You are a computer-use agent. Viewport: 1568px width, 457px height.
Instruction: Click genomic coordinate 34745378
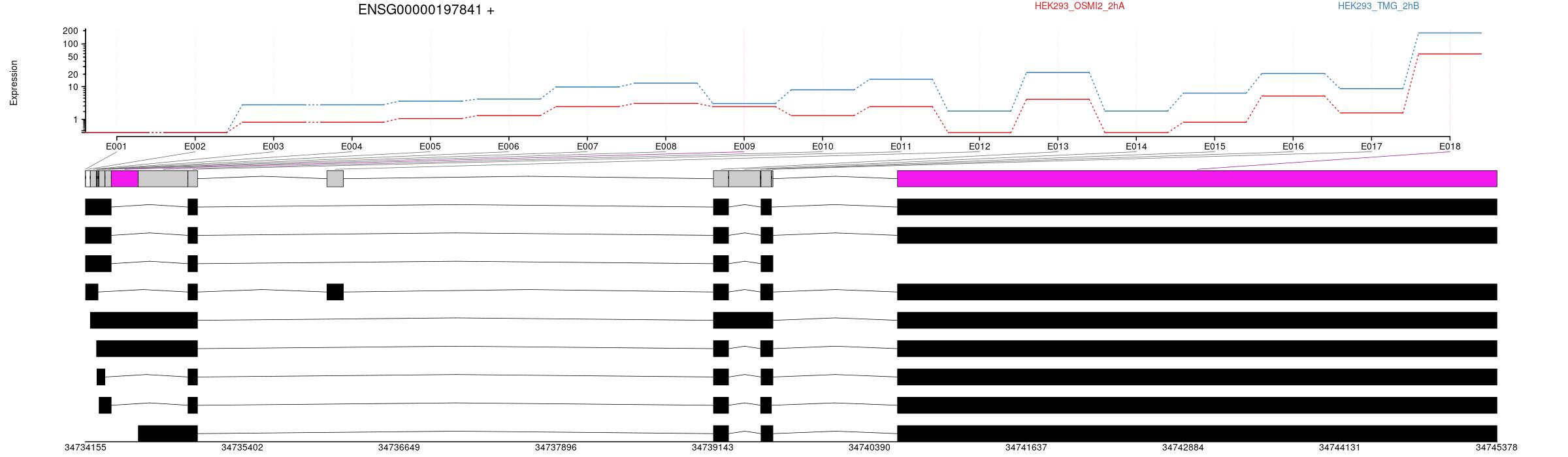coord(1496,448)
